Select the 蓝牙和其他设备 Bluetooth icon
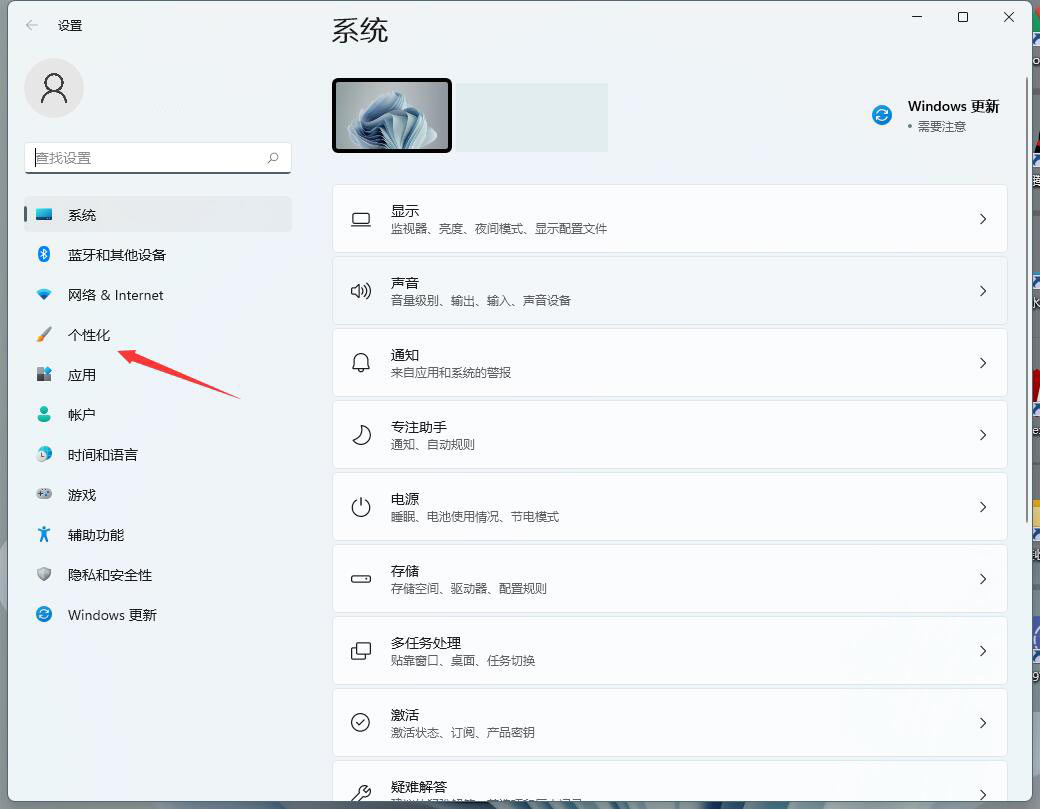This screenshot has height=809, width=1040. [x=44, y=254]
